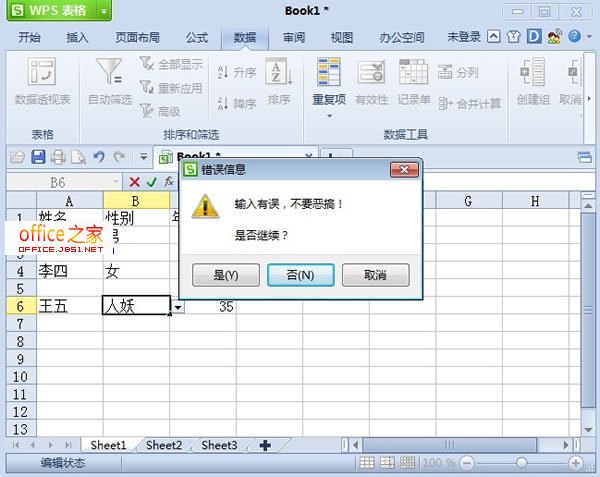Click the vertical scrollbar thumb

point(588,311)
